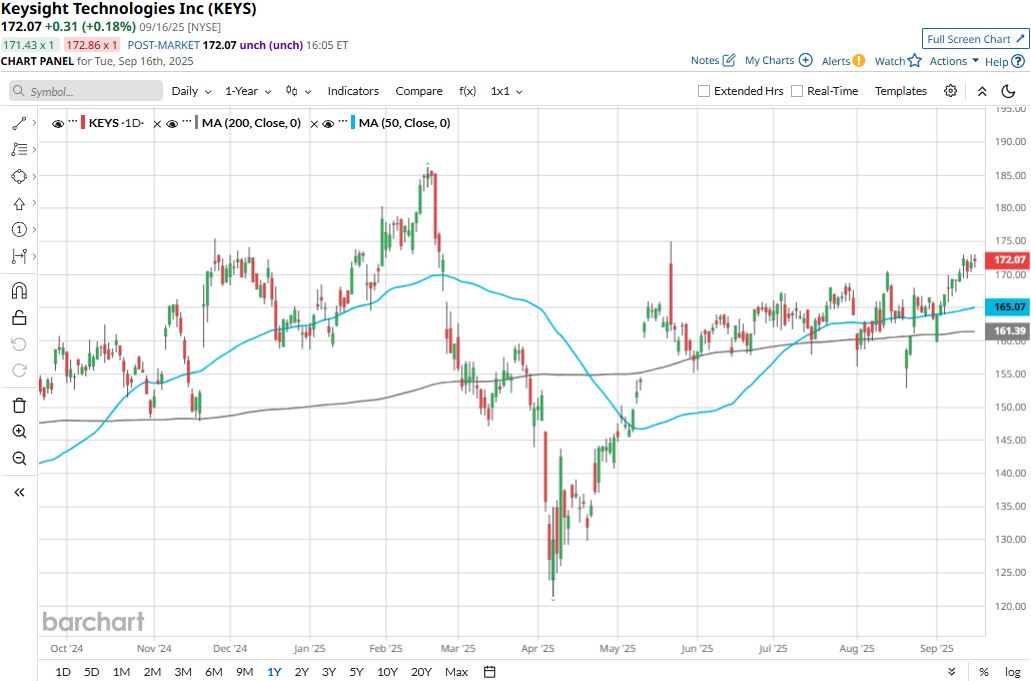Switch to dark mode with moon icon
Image resolution: width=1031 pixels, height=681 pixels.
point(1008,91)
